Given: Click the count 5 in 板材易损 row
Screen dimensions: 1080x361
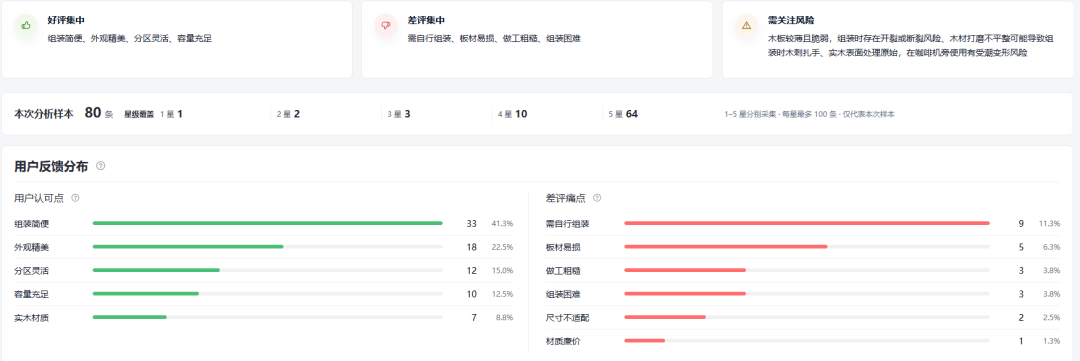Looking at the screenshot, I should [1021, 247].
